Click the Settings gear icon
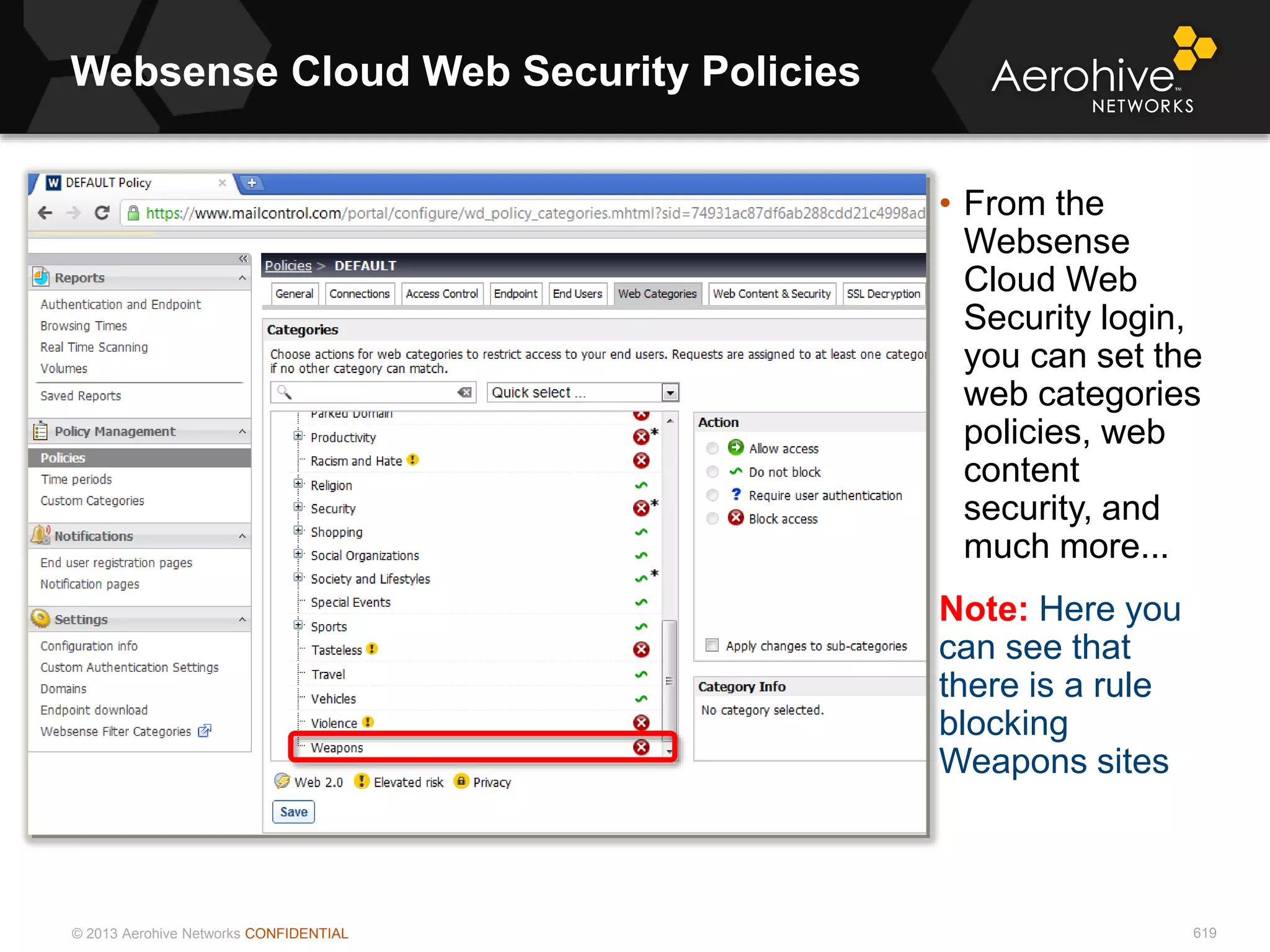1270x952 pixels. point(41,619)
